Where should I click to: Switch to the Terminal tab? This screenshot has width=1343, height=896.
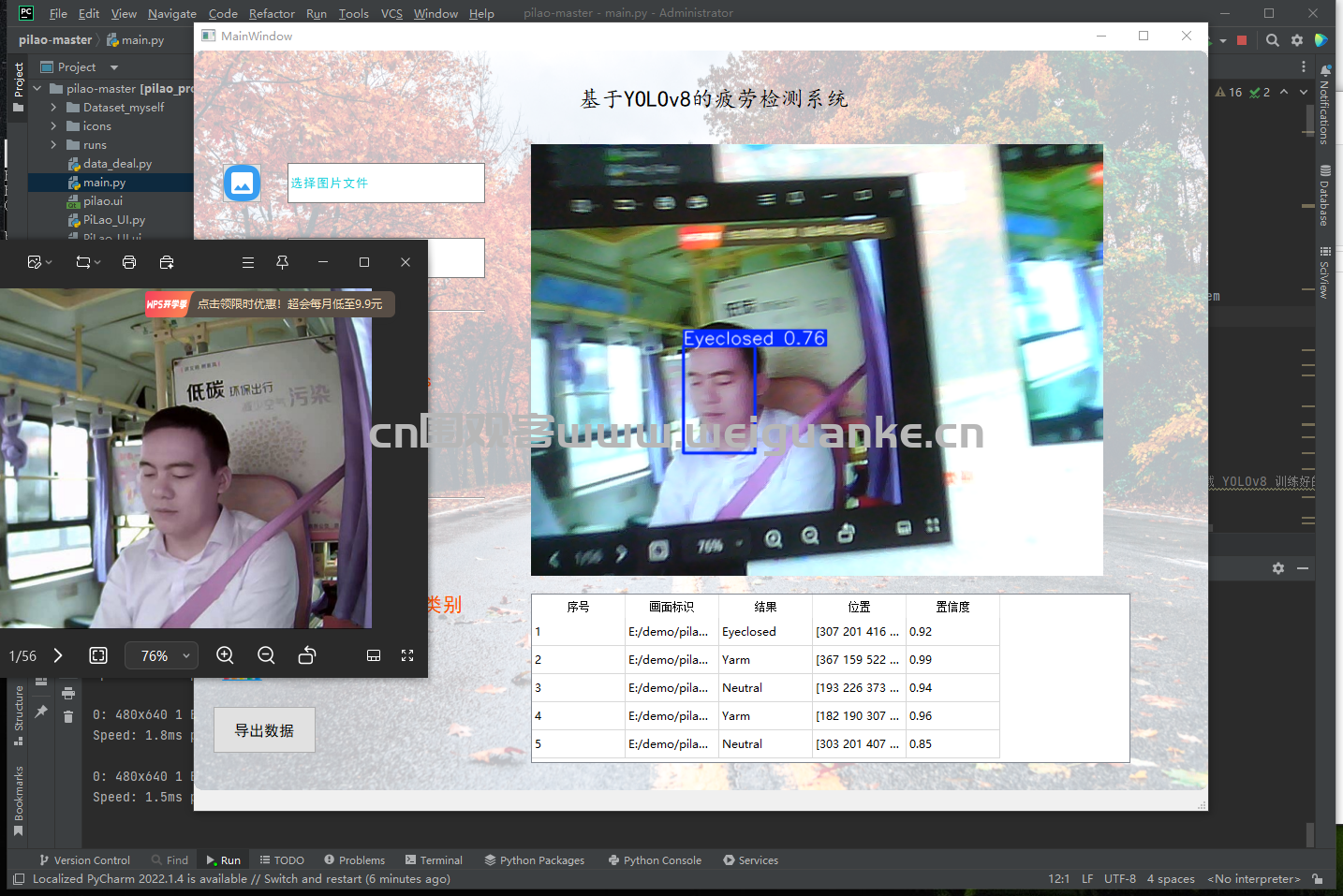pos(434,859)
